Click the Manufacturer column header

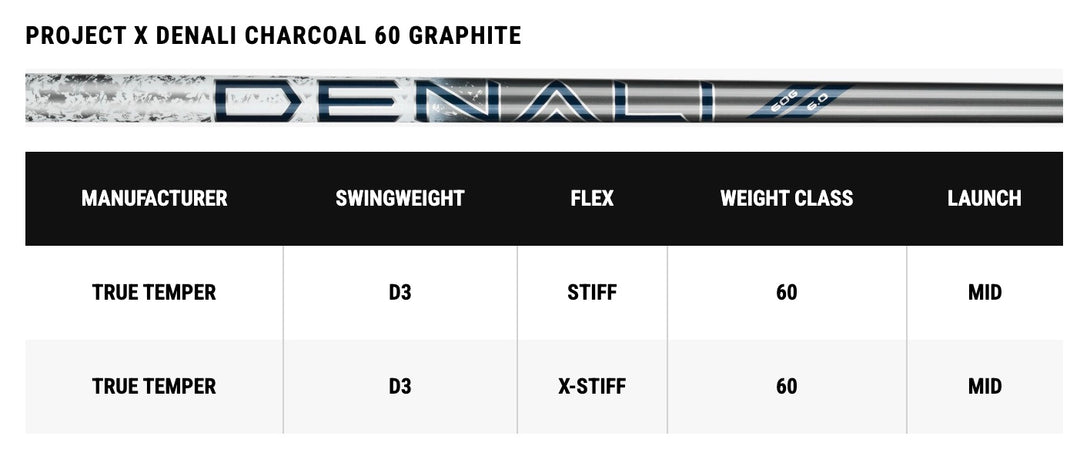pos(154,198)
